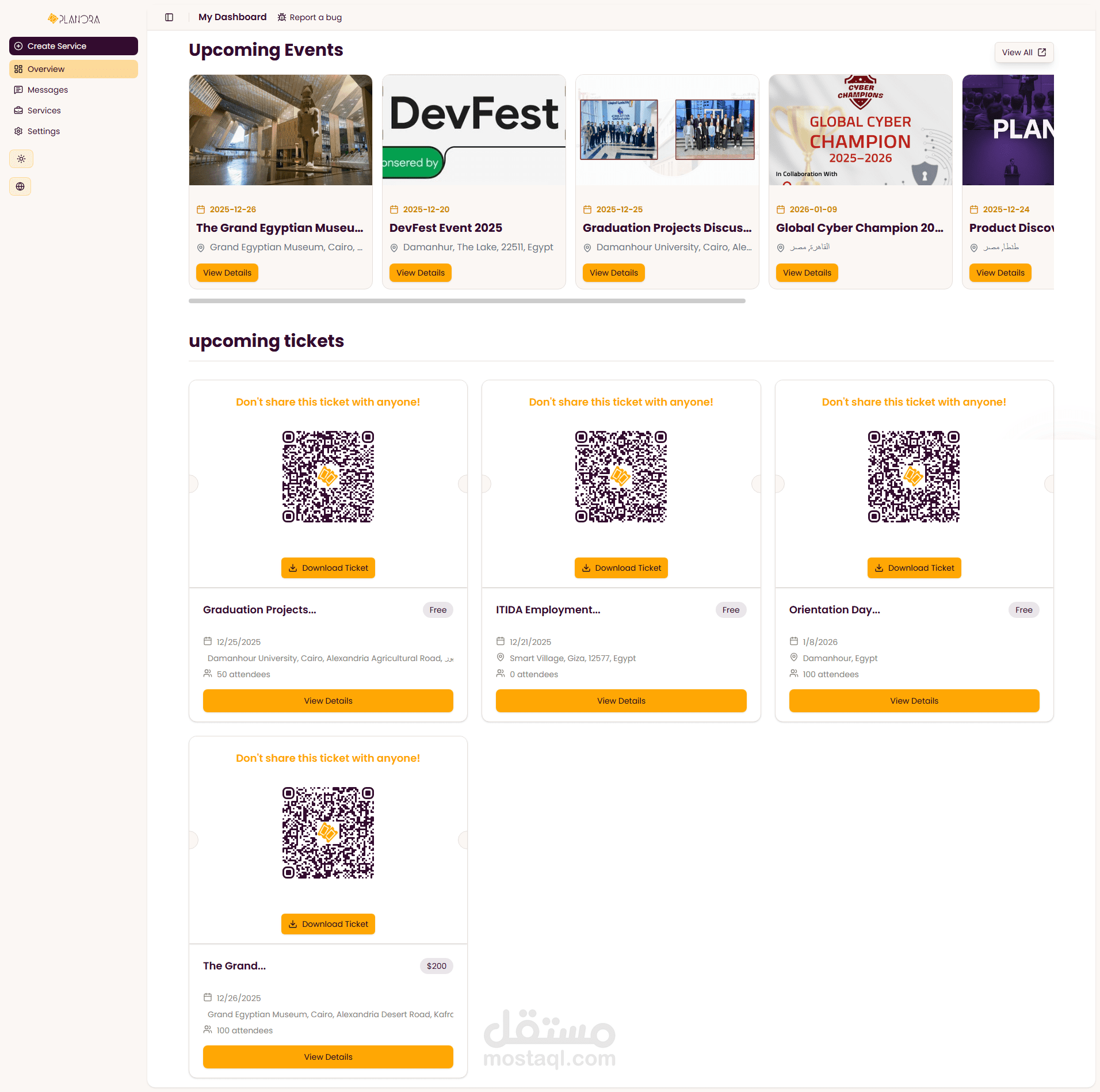Open the language globe selector
1100x1092 pixels.
20,186
